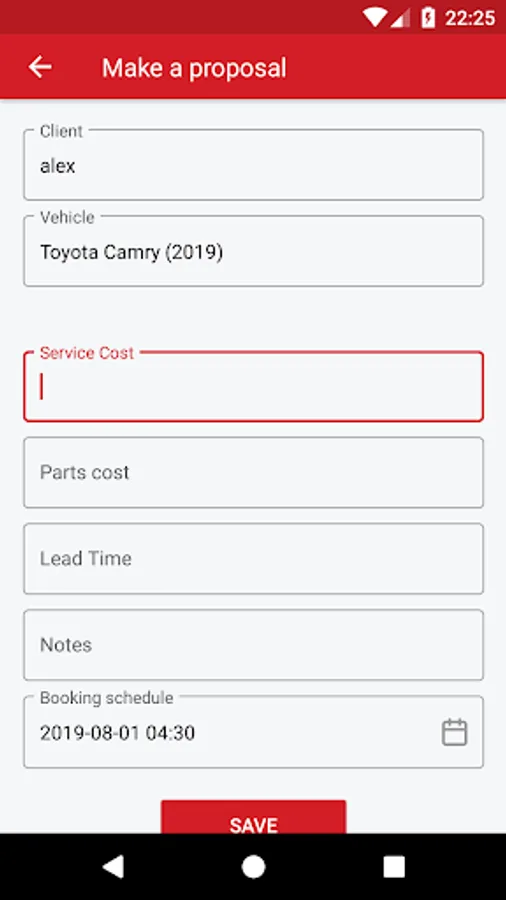Screen dimensions: 506x900
Task: Save the proposal with SAVE button
Action: pyautogui.click(x=253, y=817)
